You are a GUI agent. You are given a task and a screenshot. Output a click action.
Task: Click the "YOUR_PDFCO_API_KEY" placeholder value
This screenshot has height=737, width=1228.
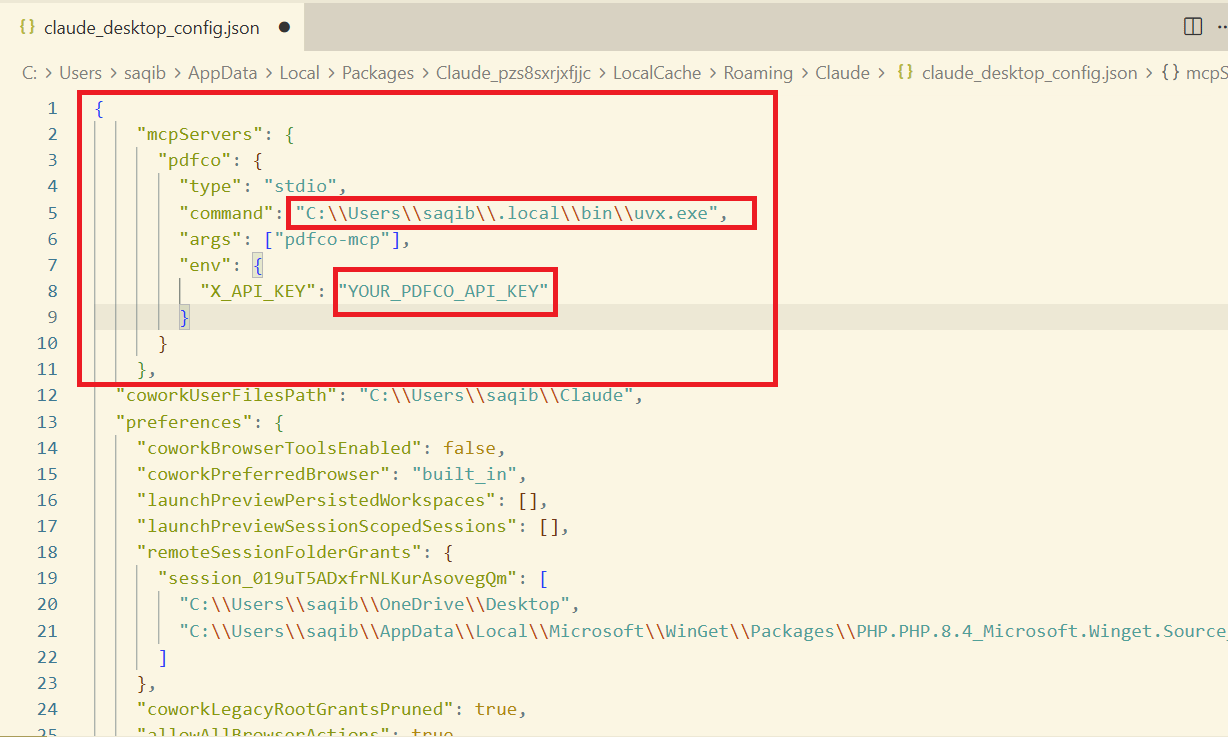pyautogui.click(x=444, y=291)
